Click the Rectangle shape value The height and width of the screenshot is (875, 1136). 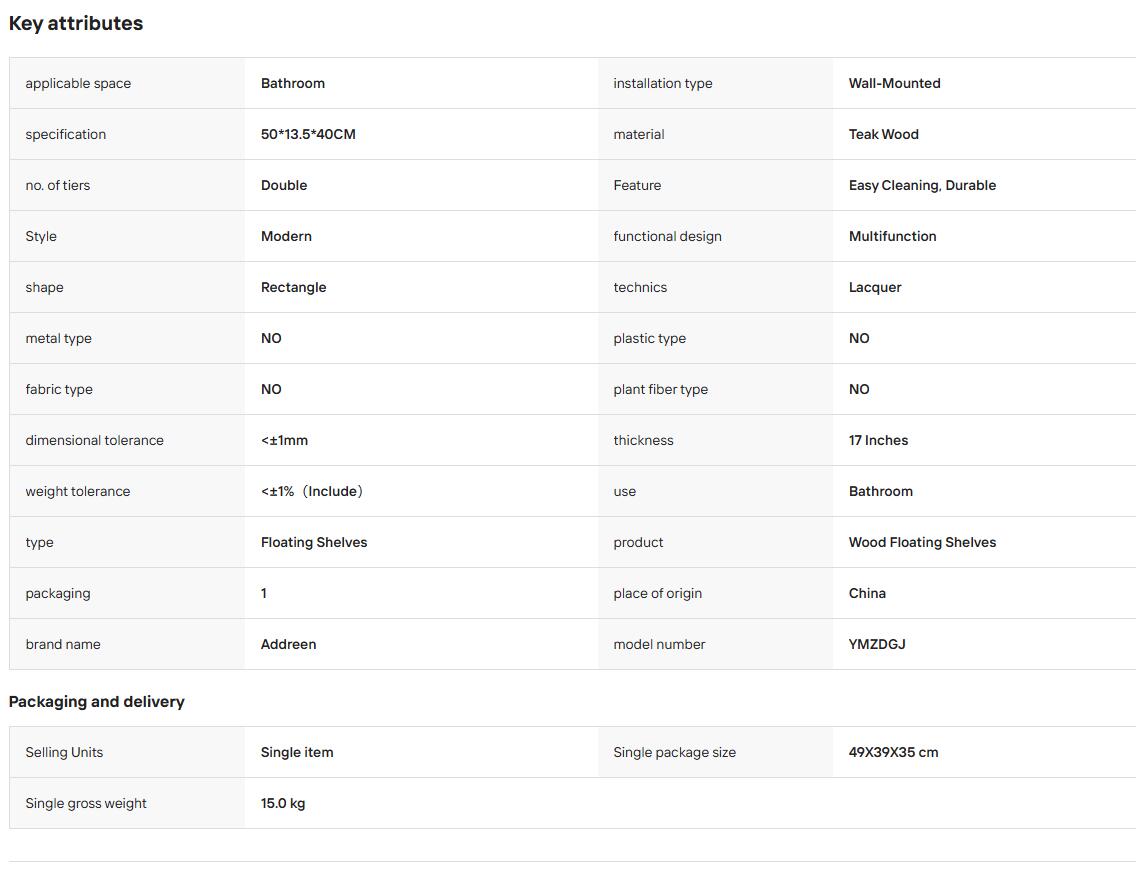tap(293, 288)
